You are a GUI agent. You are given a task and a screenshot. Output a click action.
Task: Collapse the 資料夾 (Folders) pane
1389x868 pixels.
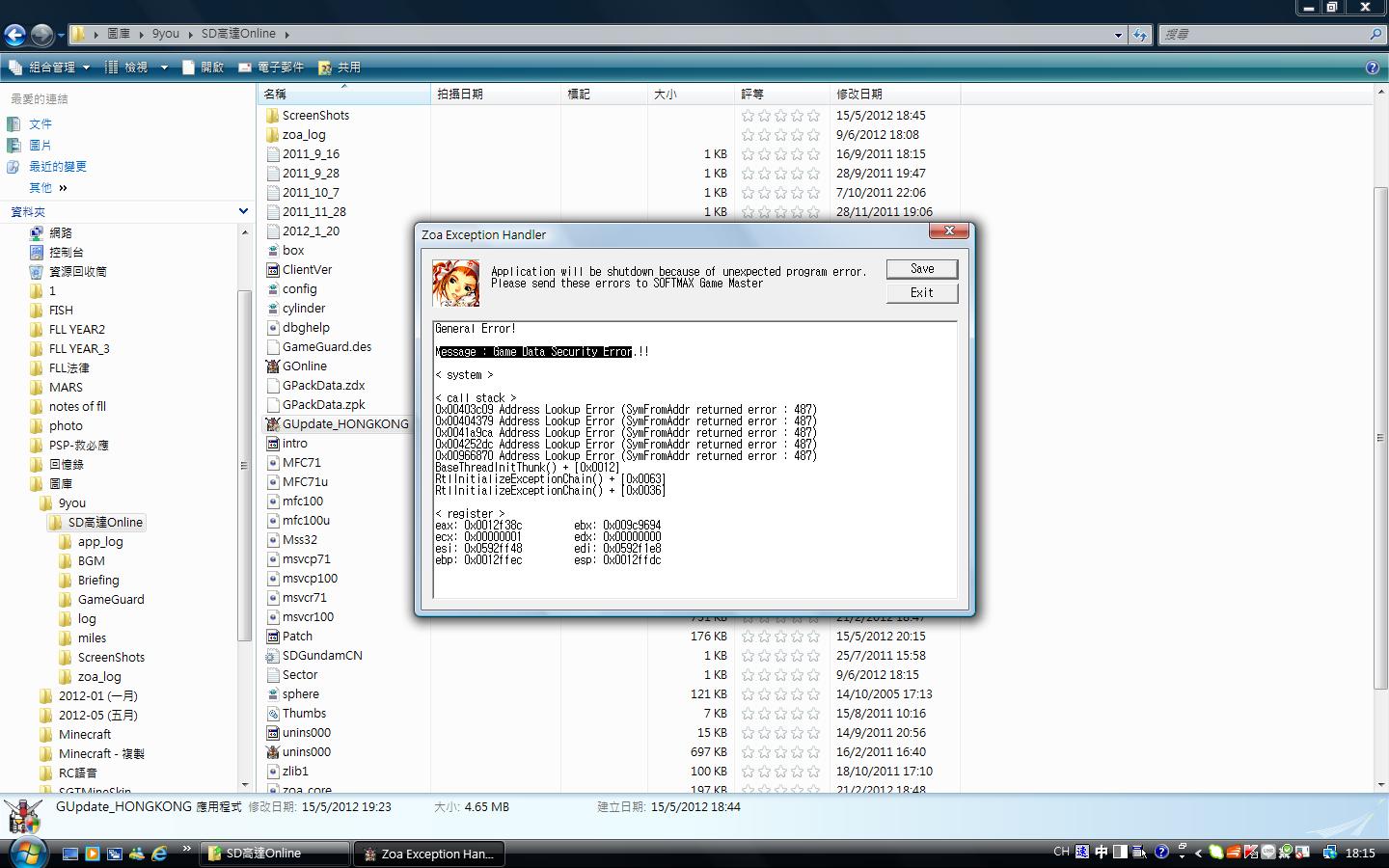pyautogui.click(x=243, y=211)
